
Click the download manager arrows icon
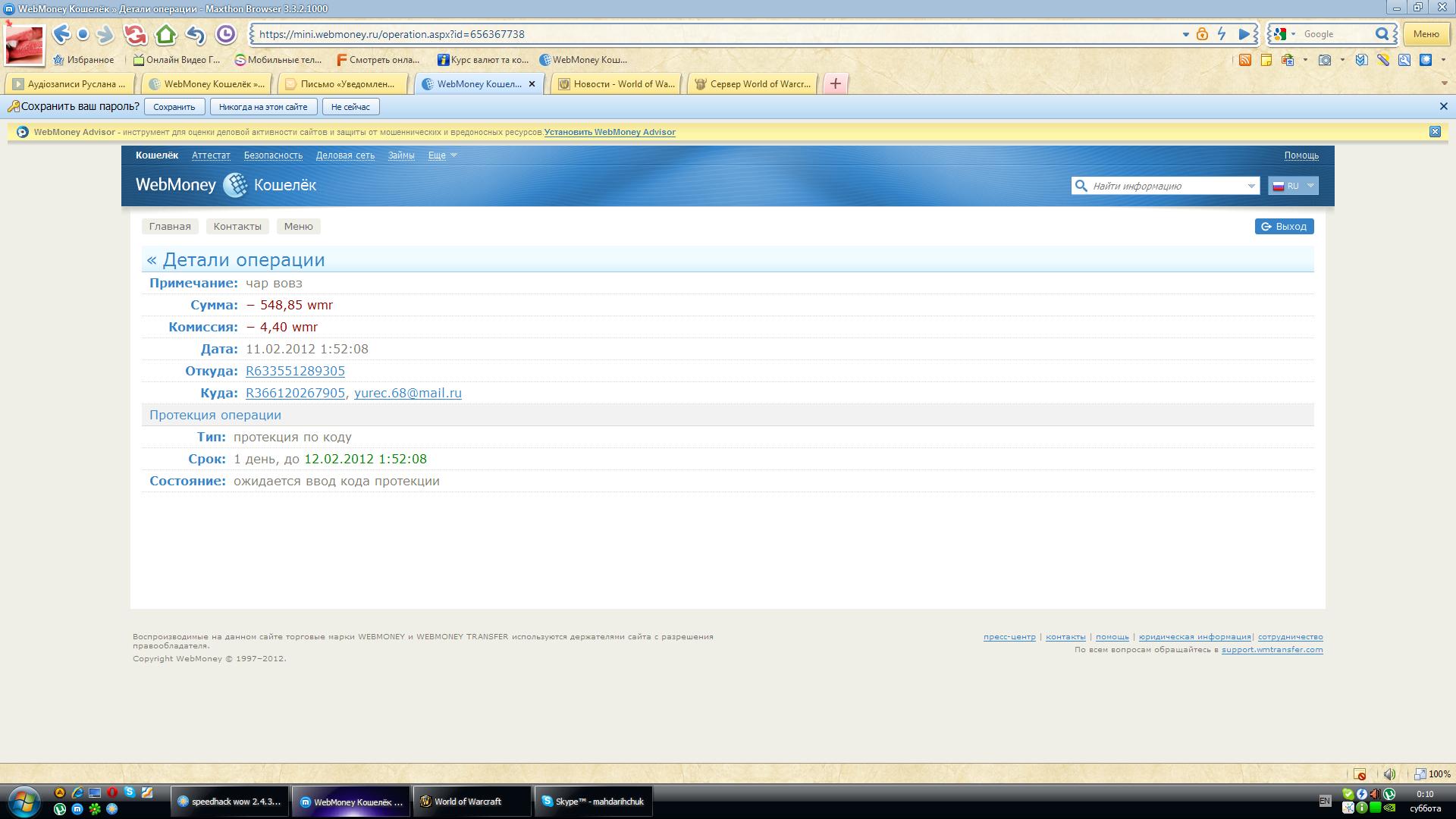pos(1362,60)
